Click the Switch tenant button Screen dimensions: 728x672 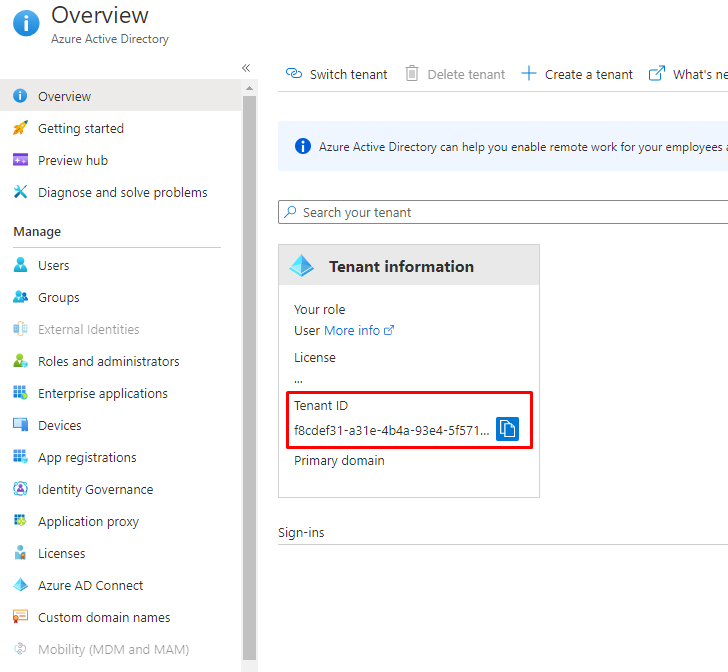point(337,74)
